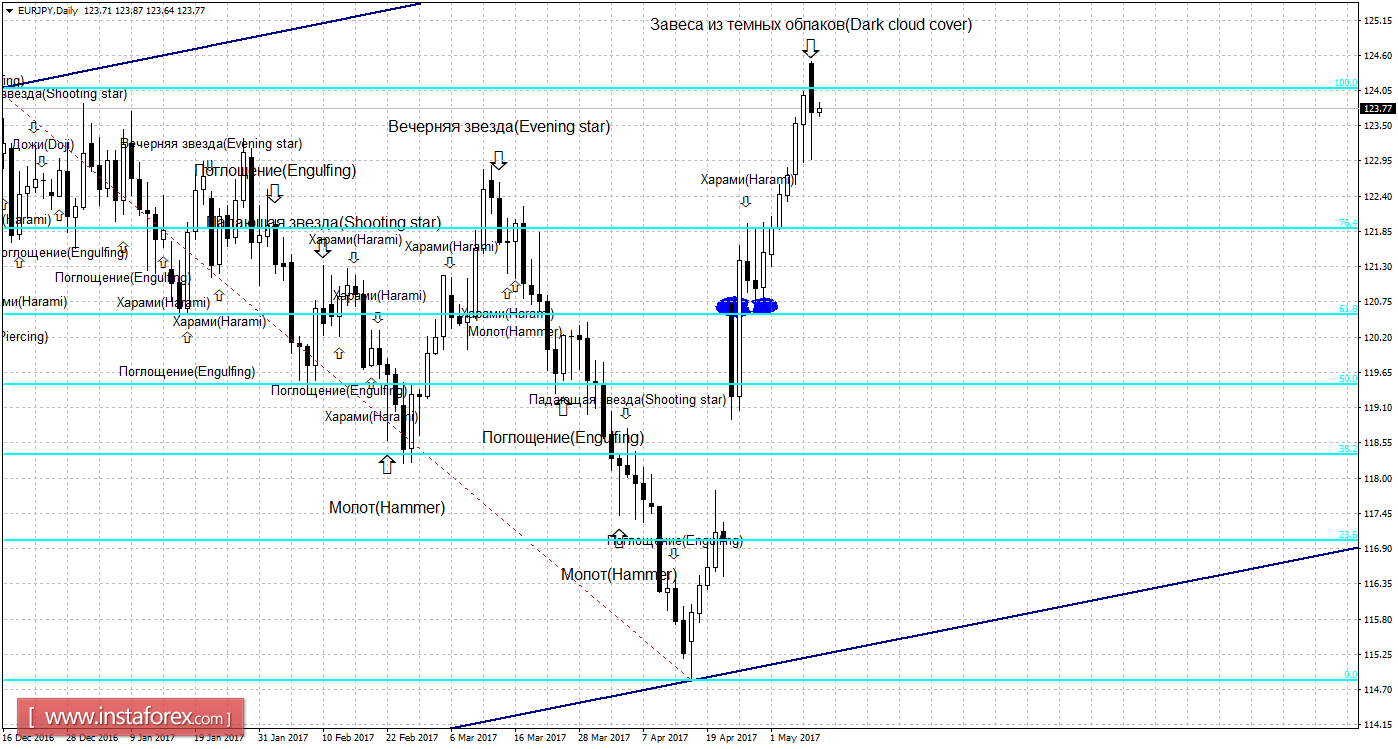Viewport: 1398px width, 749px height.
Task: Click the 23.6 Fibonacci level label
Action: tap(1348, 535)
